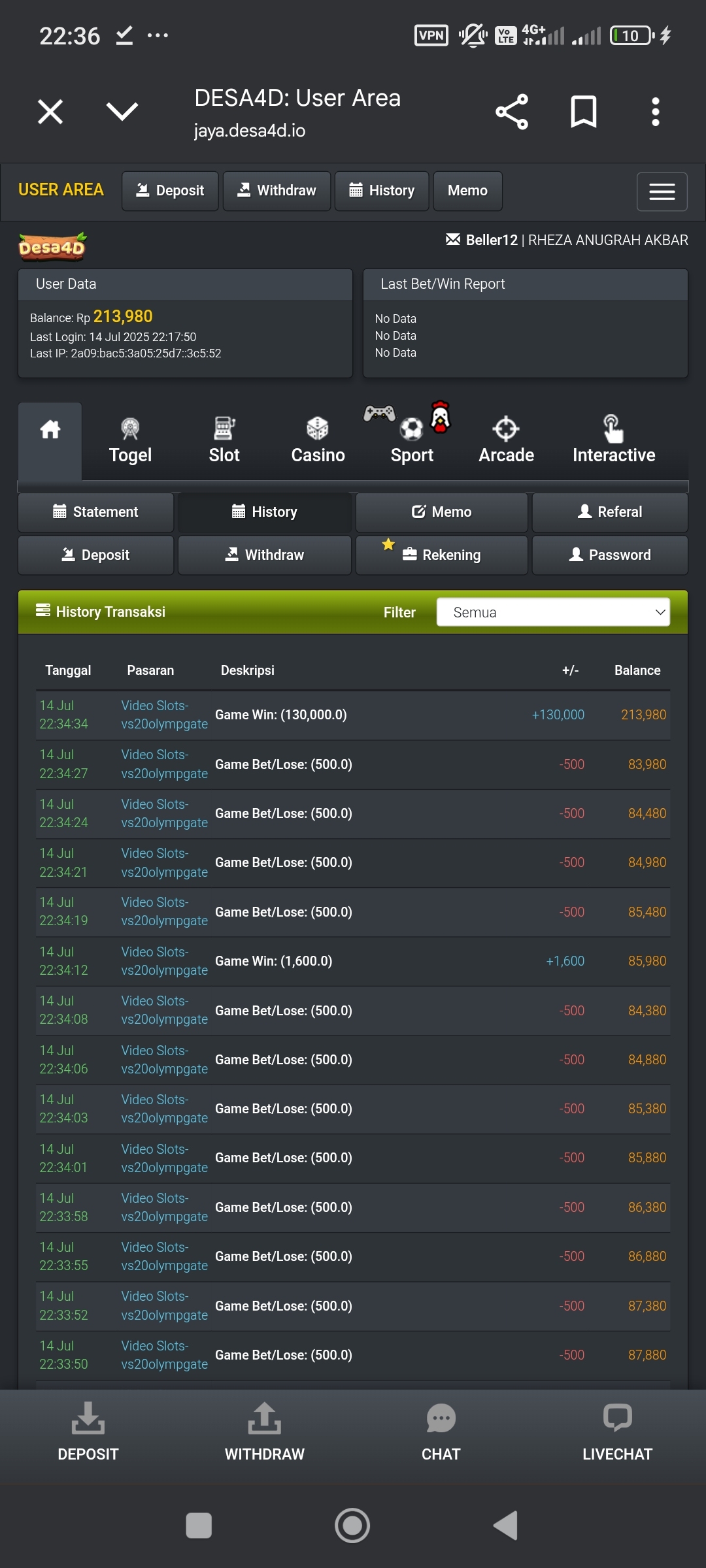Open the Togel game category
This screenshot has height=1568, width=706.
click(x=130, y=441)
